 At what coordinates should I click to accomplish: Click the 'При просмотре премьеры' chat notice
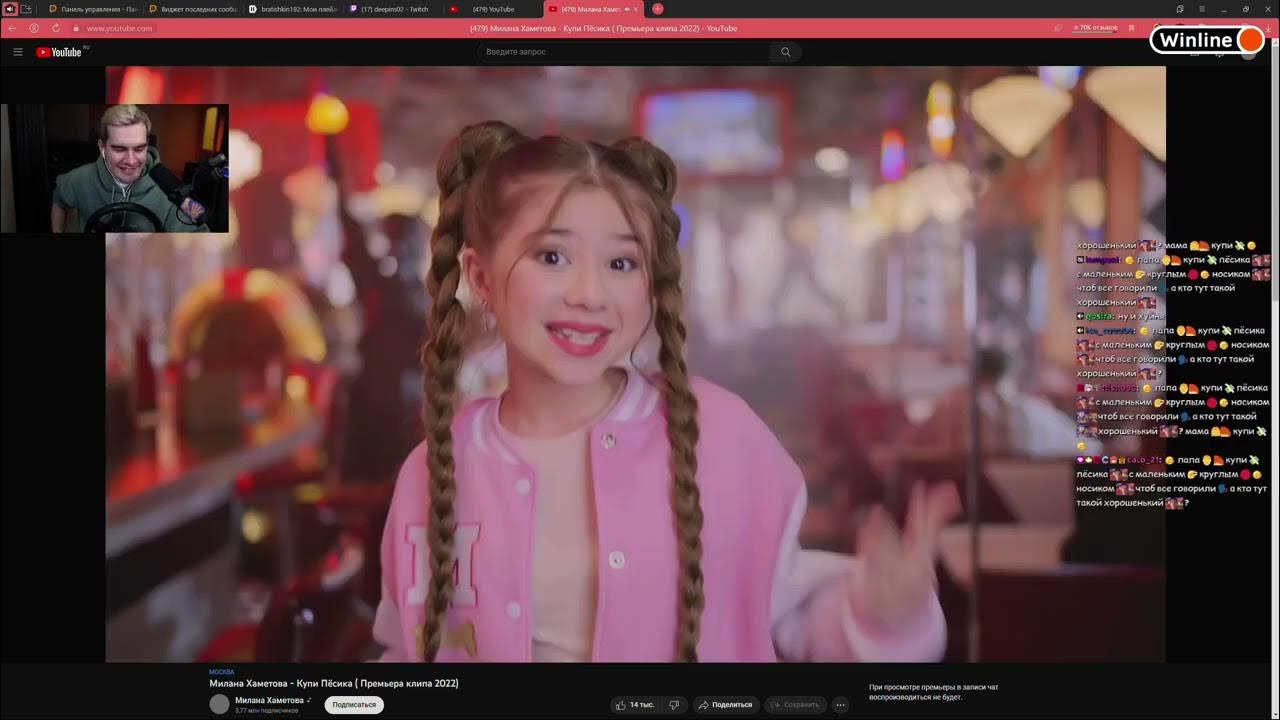tap(934, 692)
